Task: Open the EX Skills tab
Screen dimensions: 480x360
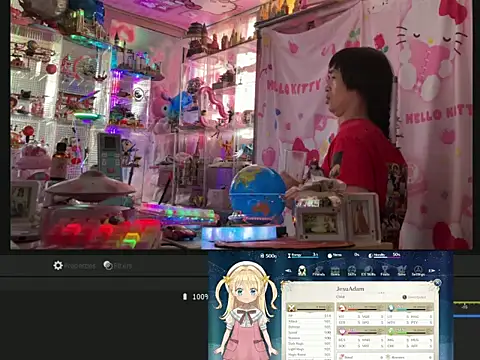Action: coord(368,271)
